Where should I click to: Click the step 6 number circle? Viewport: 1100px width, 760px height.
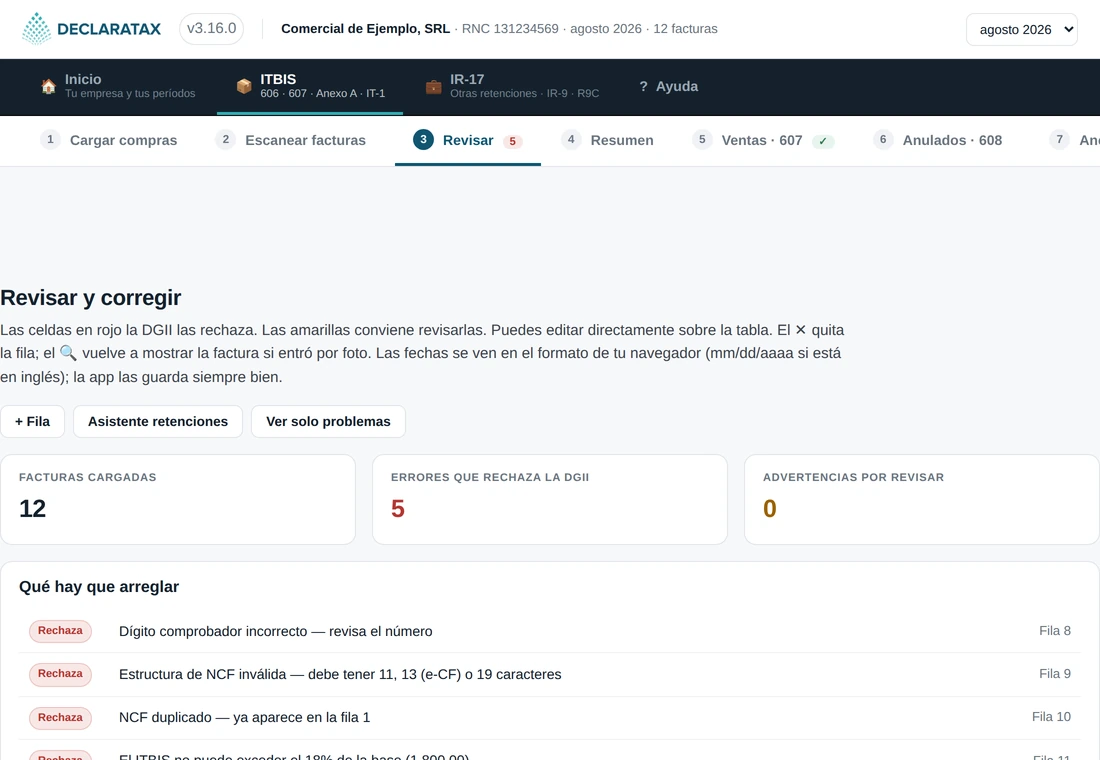pyautogui.click(x=883, y=140)
